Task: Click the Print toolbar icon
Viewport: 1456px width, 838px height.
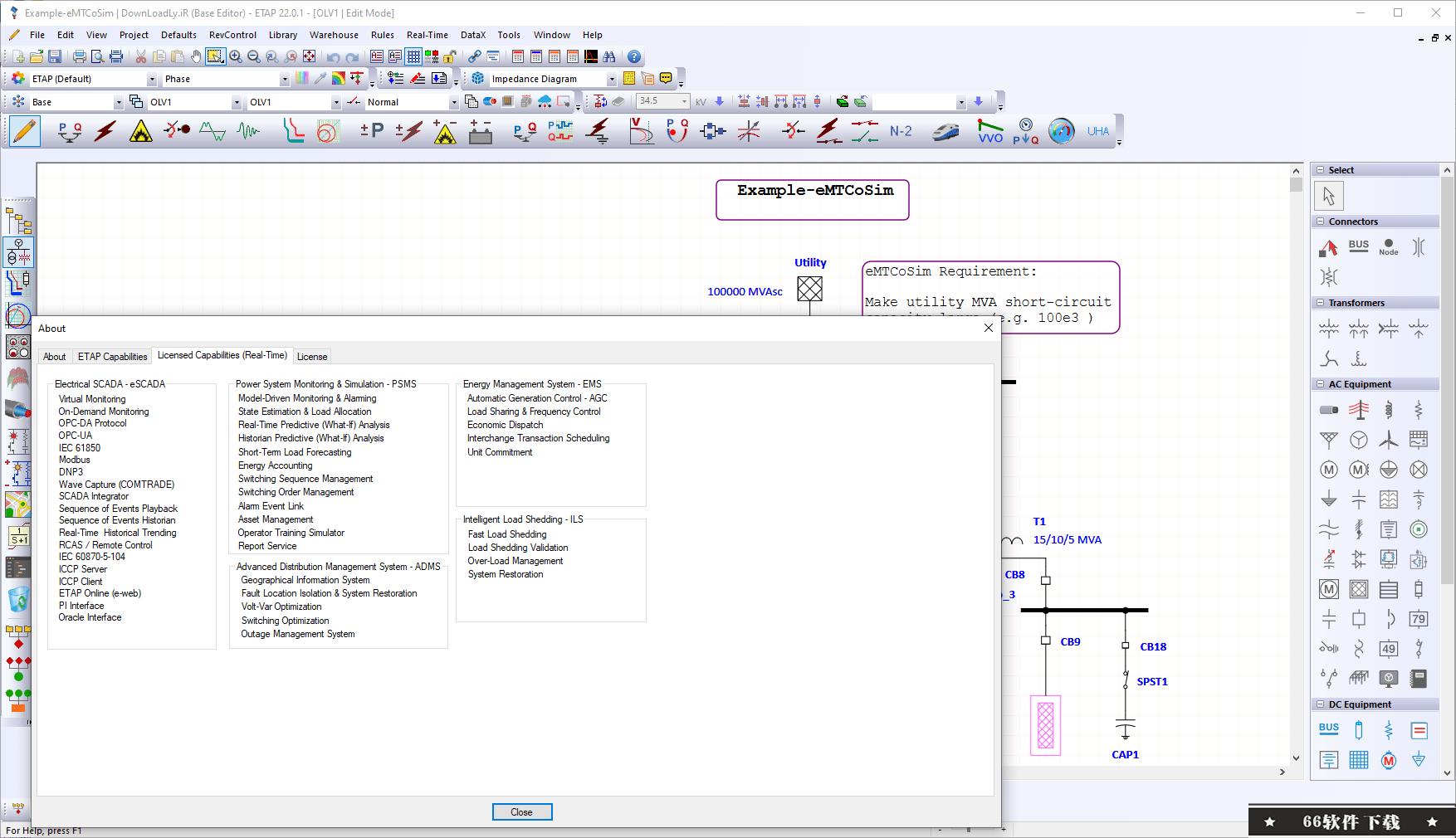Action: (x=80, y=56)
